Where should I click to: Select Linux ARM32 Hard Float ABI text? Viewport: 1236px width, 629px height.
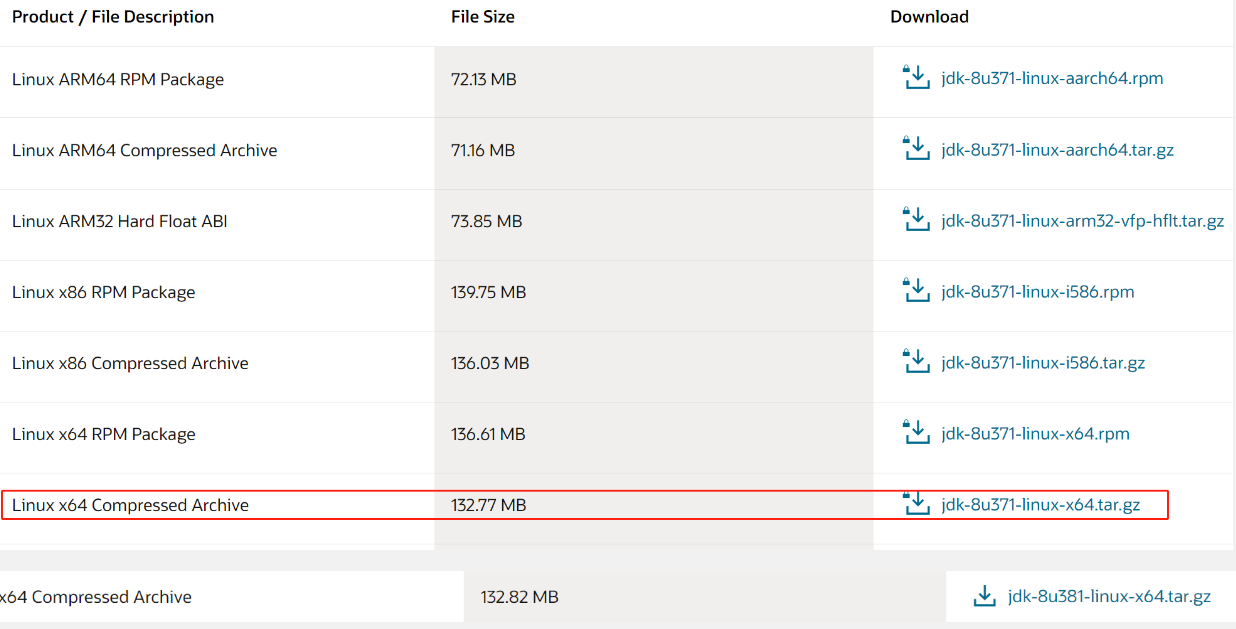120,221
